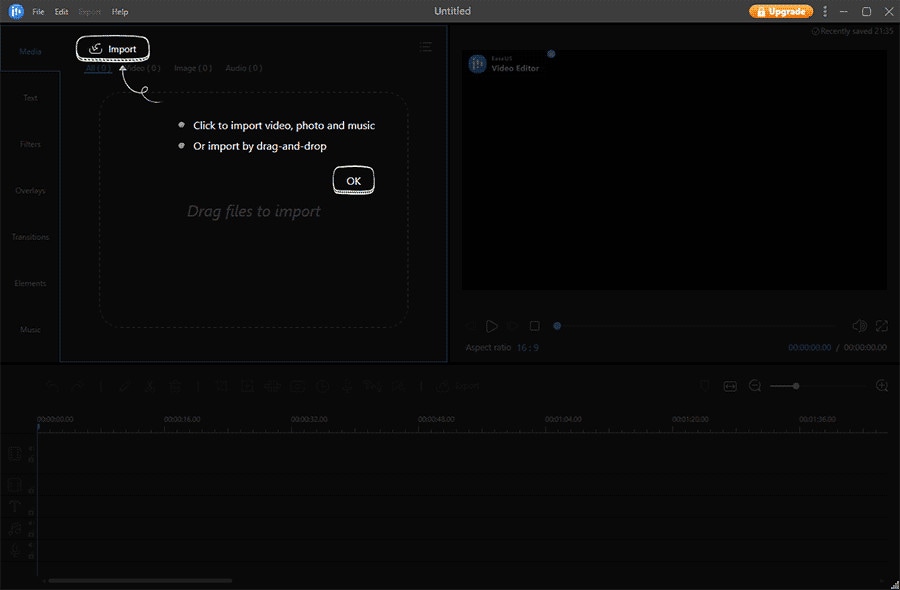900x590 pixels.
Task: Step to previous frame in the preview
Action: click(x=471, y=326)
